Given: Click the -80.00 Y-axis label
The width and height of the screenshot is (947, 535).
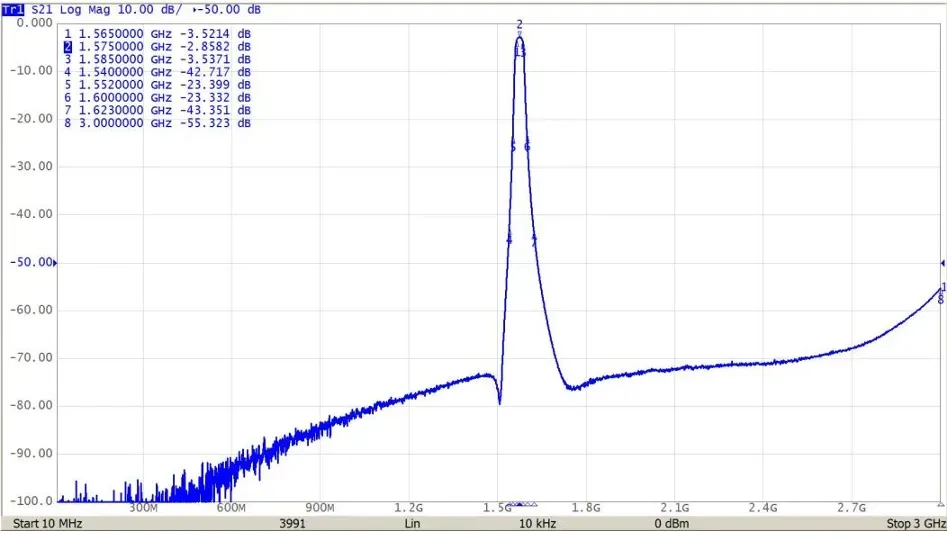Looking at the screenshot, I should click(x=31, y=405).
